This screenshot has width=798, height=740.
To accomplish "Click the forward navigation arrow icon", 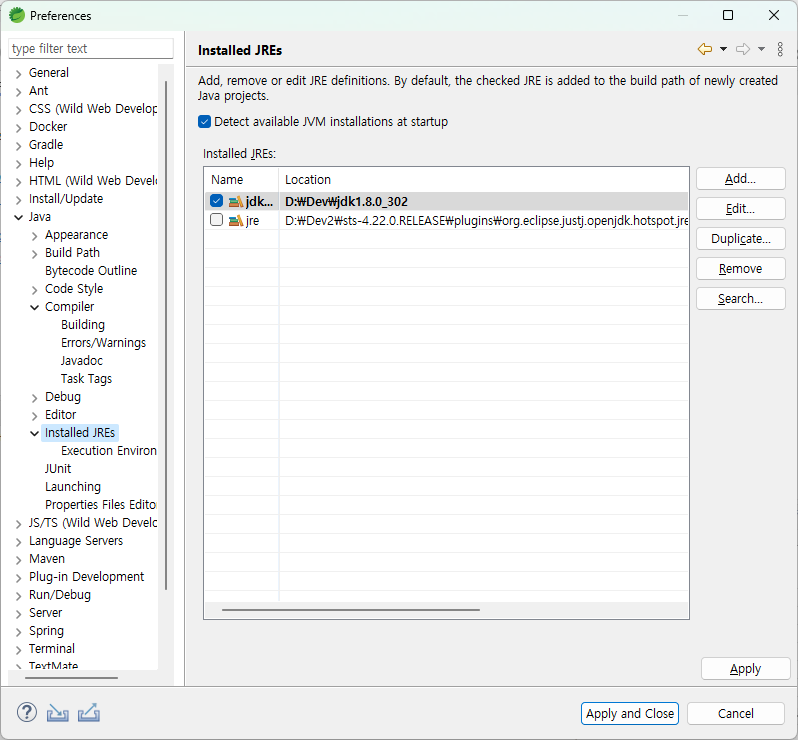I will [x=743, y=49].
